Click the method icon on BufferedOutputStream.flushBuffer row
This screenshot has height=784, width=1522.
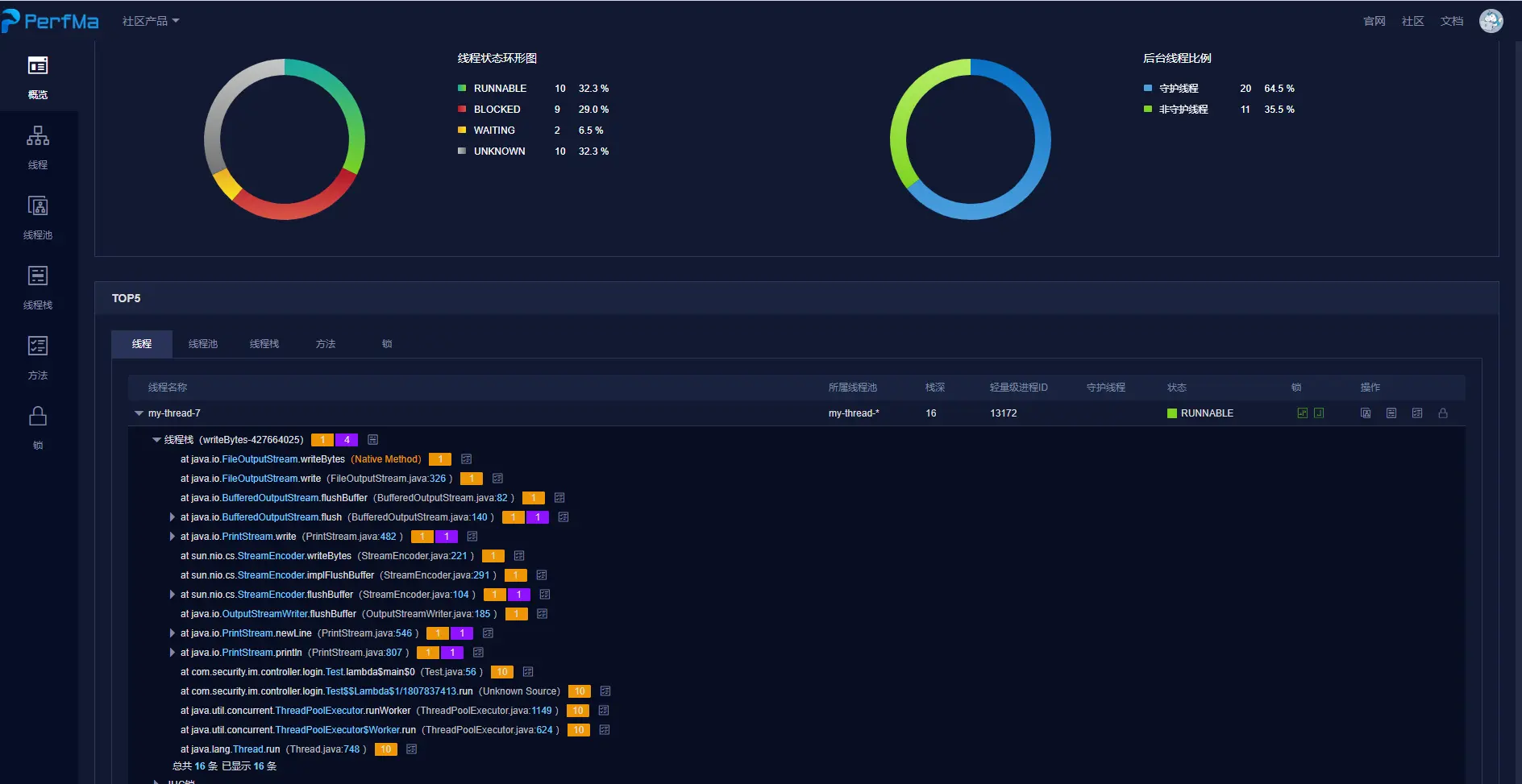pyautogui.click(x=559, y=498)
